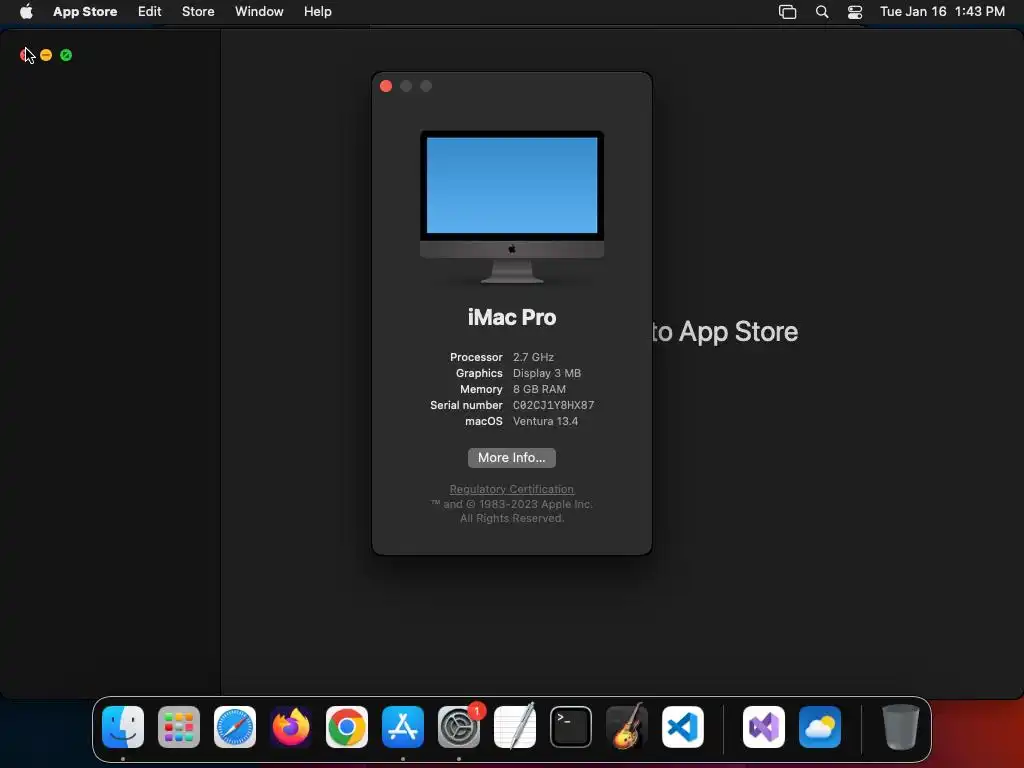Launch Visual Studio from the Dock
This screenshot has width=1024, height=768.
point(764,727)
